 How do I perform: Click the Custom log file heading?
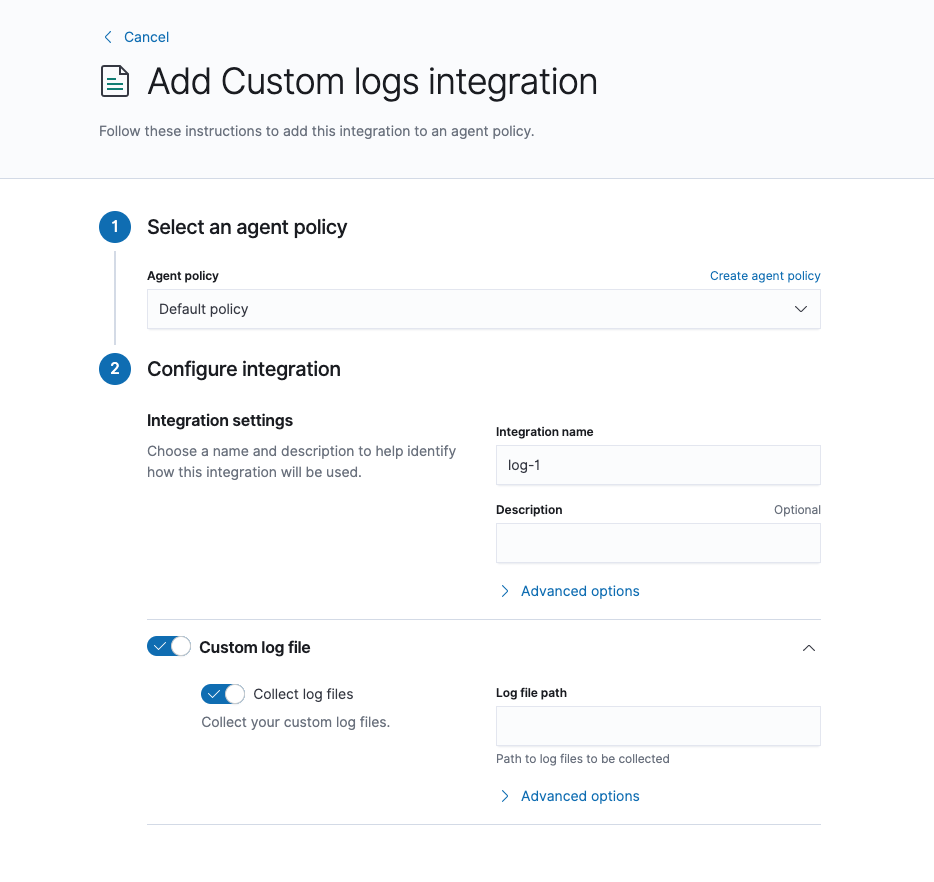(x=255, y=647)
